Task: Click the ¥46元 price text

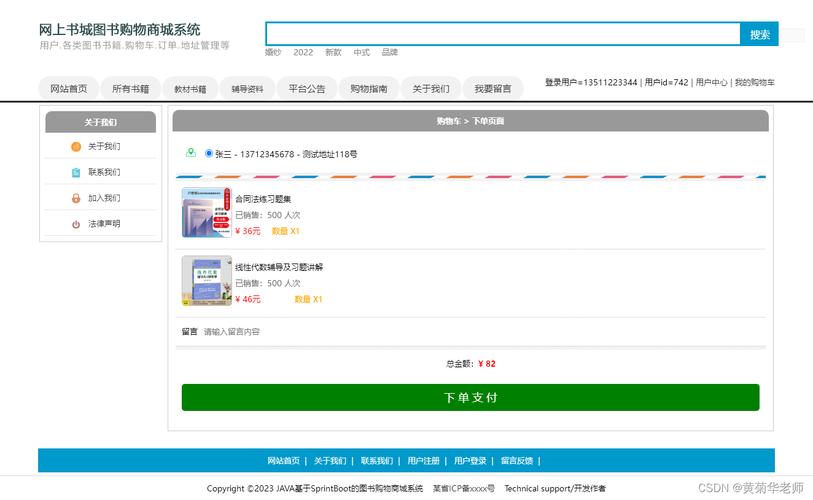Action: coord(248,299)
